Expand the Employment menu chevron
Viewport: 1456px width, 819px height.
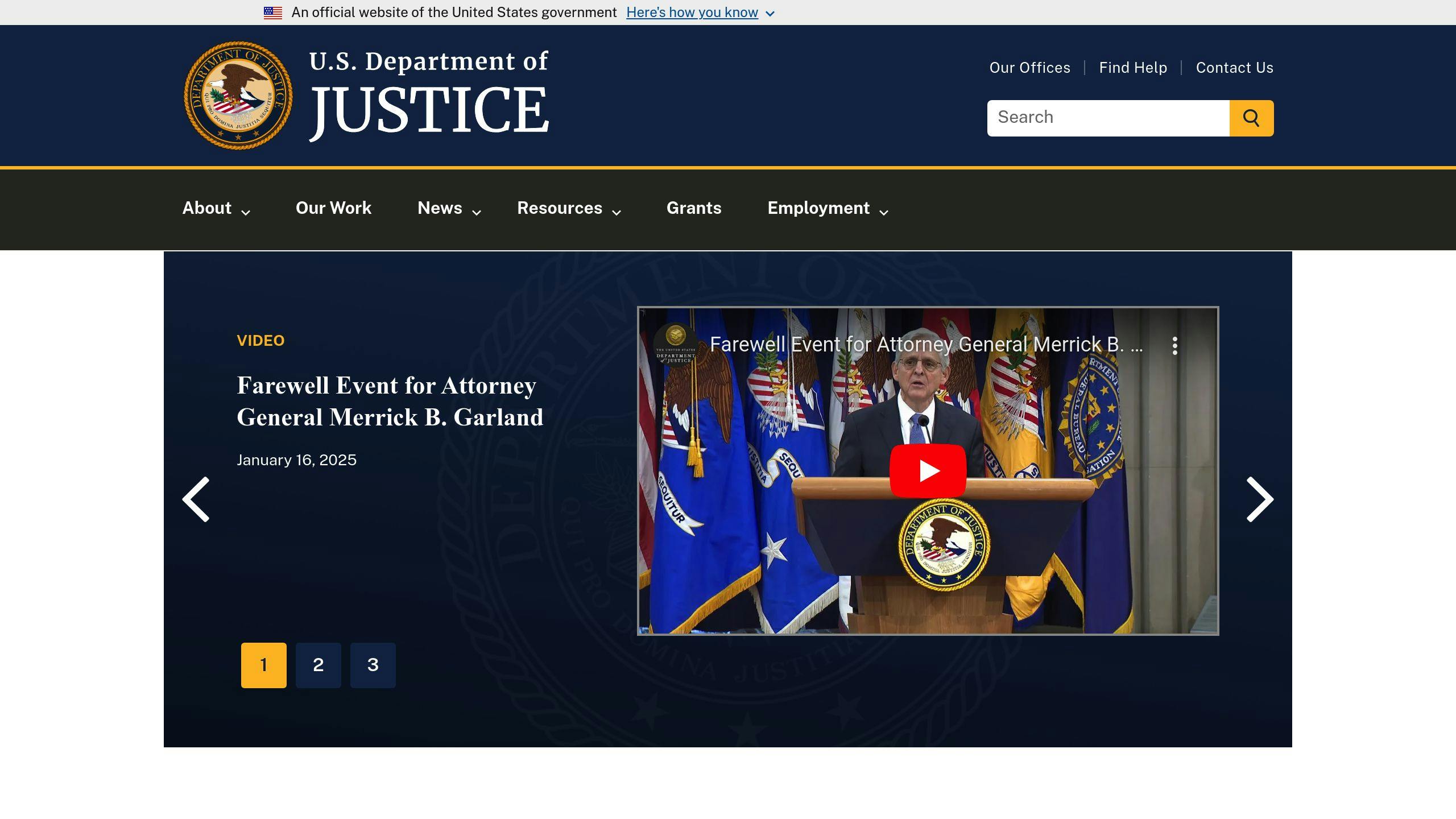point(884,213)
